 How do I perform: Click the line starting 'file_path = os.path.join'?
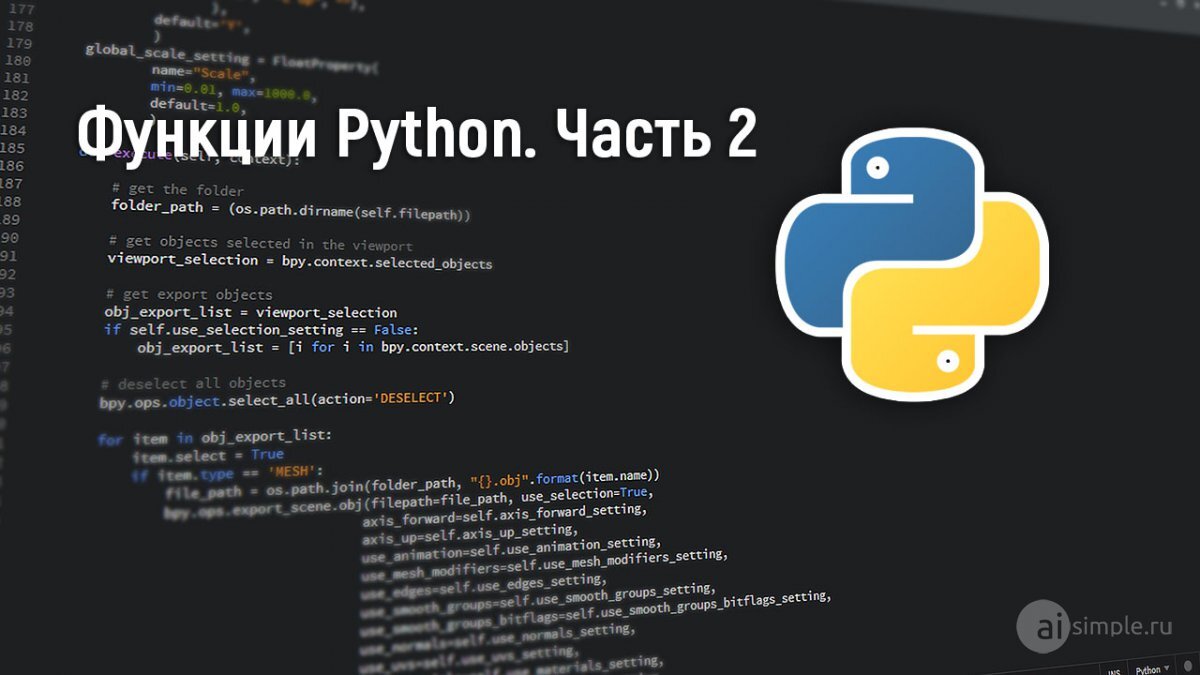[x=412, y=486]
